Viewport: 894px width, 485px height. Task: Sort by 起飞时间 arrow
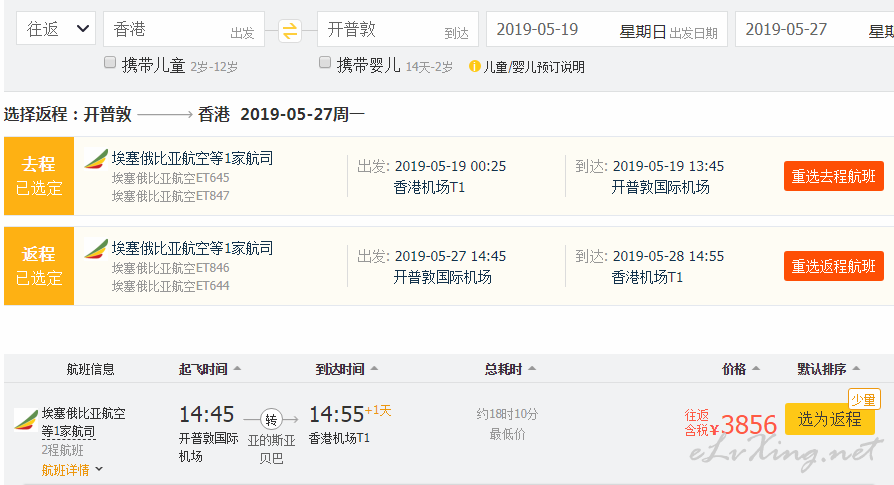coord(238,369)
